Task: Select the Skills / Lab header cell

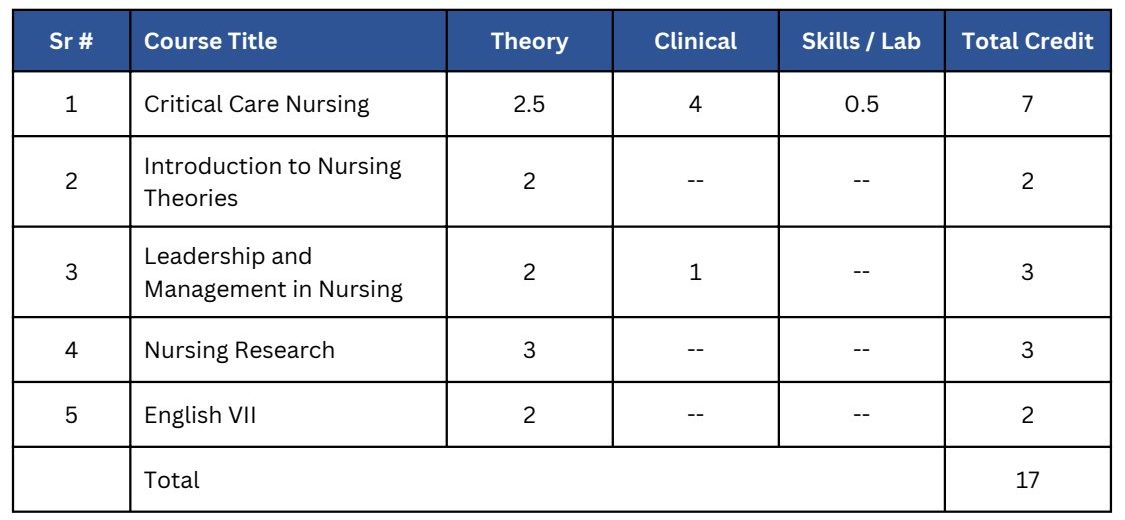Action: coord(861,41)
